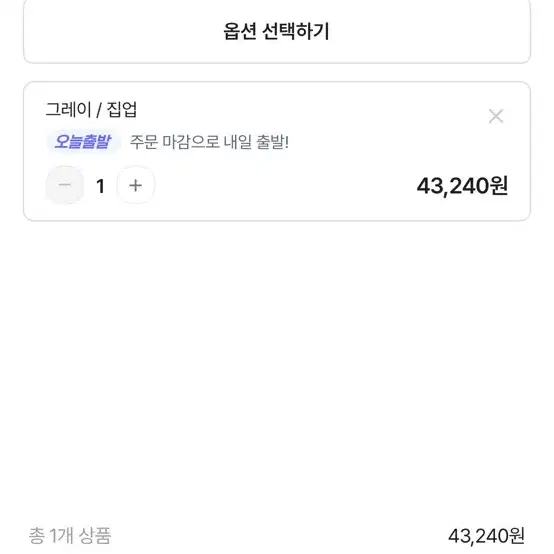This screenshot has height=554, width=554.
Task: Open the 옵션 선택하기 option selector
Action: [277, 31]
